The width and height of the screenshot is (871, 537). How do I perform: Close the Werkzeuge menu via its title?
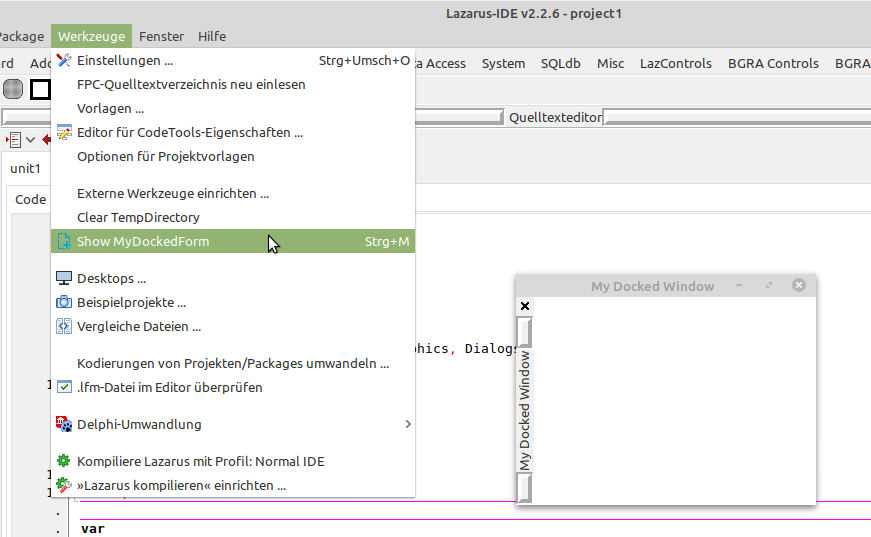[x=92, y=36]
